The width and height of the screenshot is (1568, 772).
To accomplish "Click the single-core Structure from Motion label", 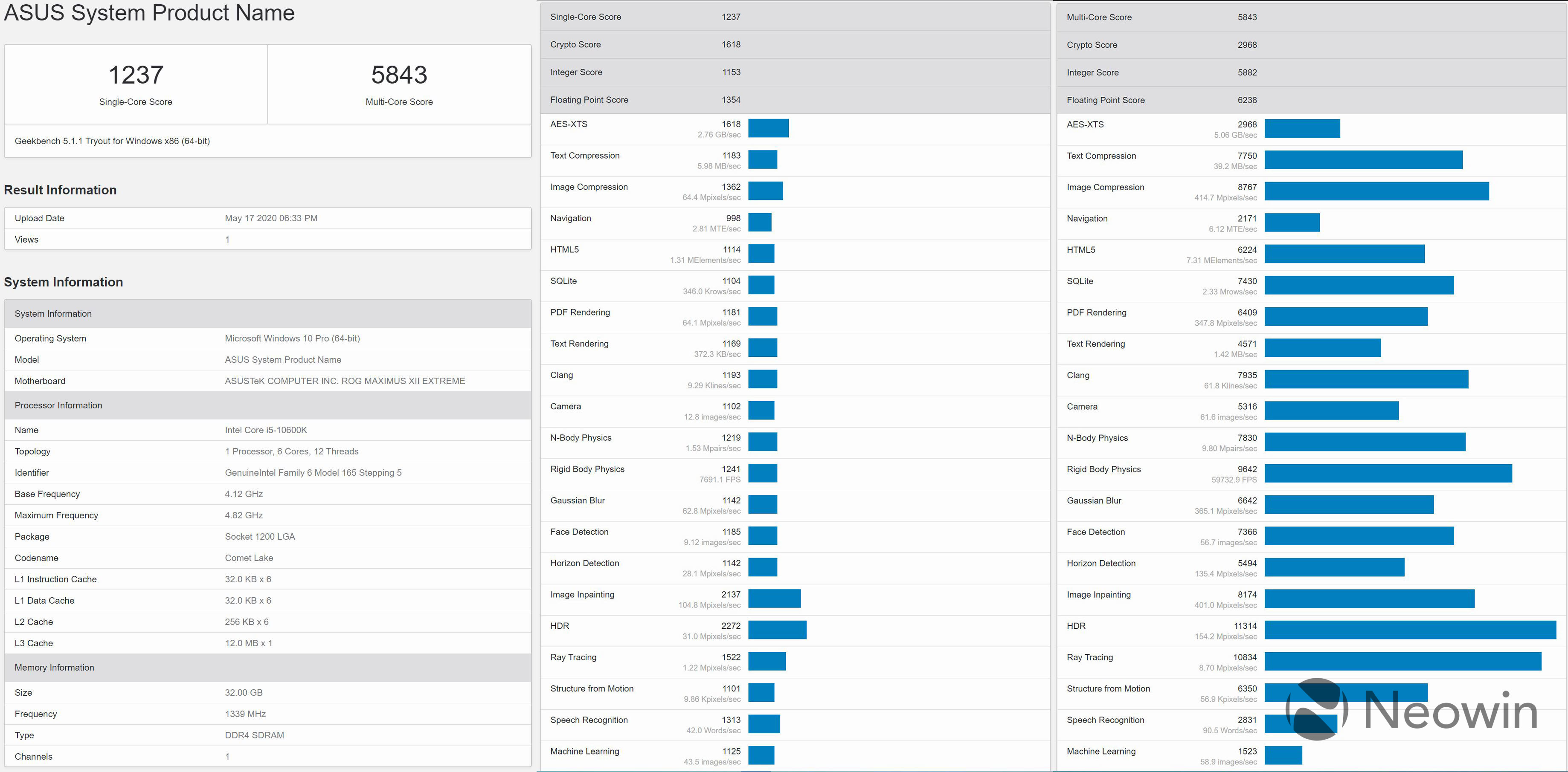I will click(592, 688).
